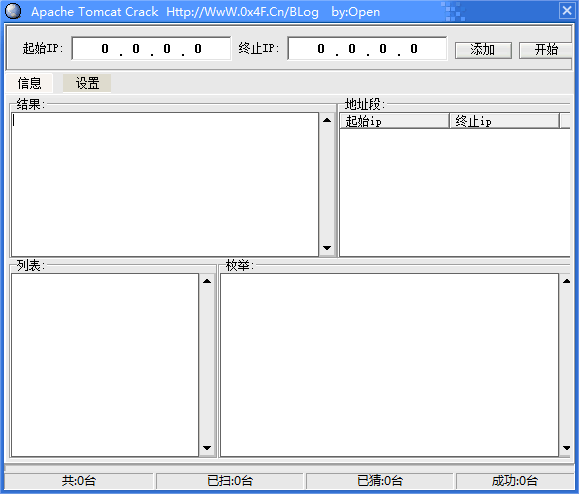Close the Apache Tomcat Crack window

(x=567, y=11)
